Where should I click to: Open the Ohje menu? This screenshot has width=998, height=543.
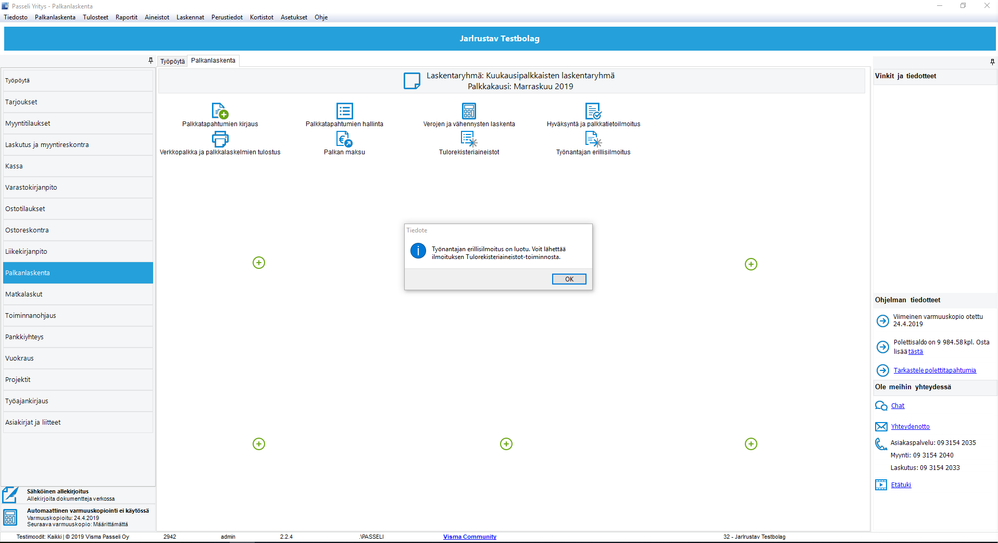coord(321,17)
